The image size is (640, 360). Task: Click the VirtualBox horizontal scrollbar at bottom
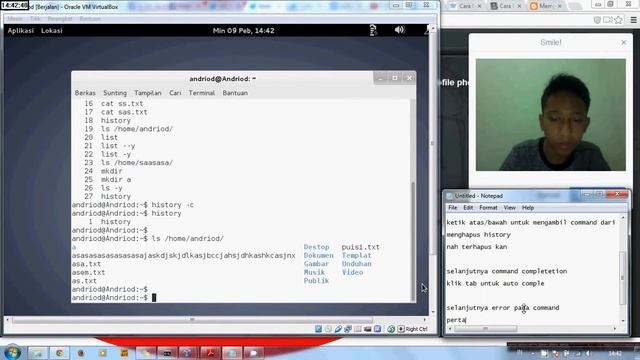tap(192, 320)
